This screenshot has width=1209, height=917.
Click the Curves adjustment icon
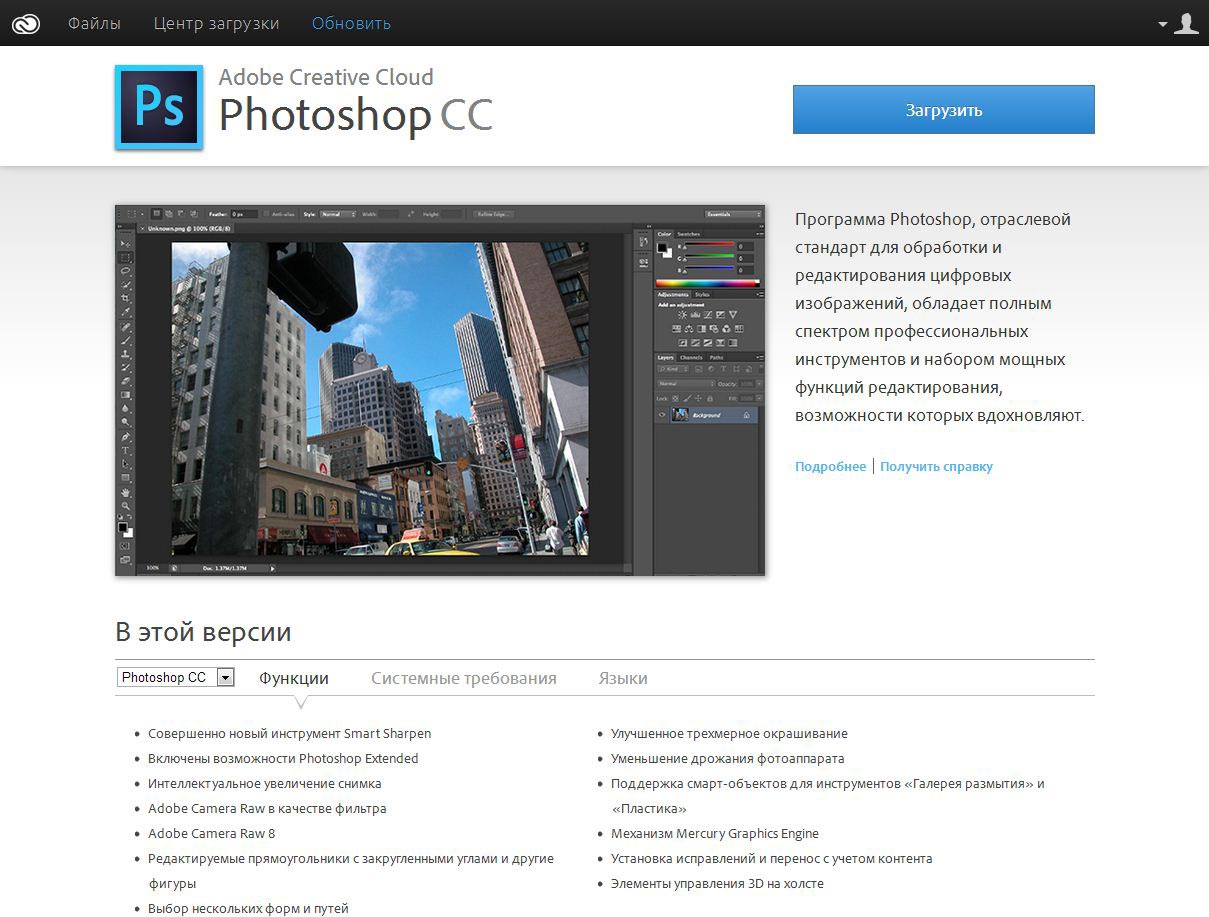coord(708,315)
